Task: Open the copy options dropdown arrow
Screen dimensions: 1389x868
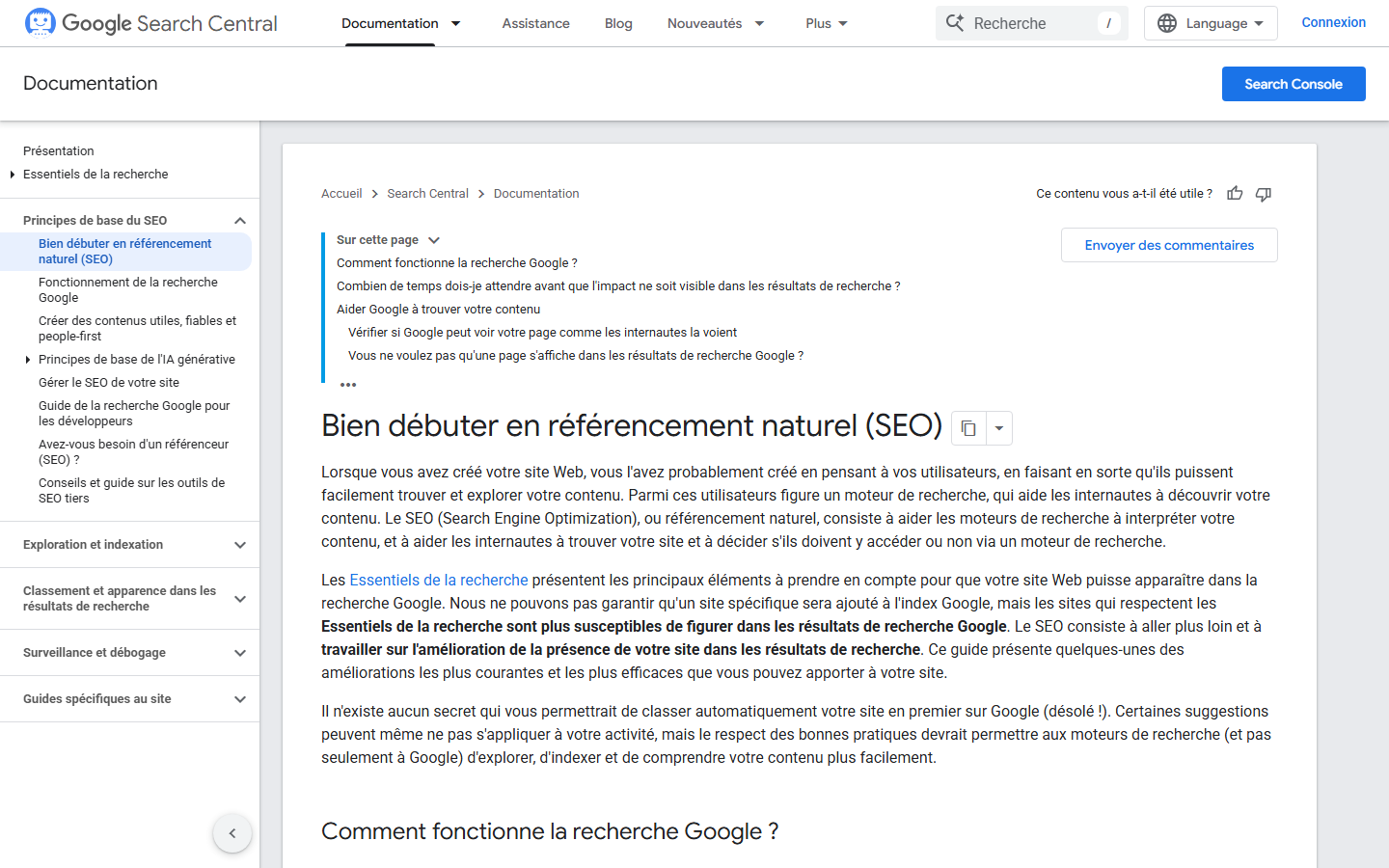Action: coord(999,428)
